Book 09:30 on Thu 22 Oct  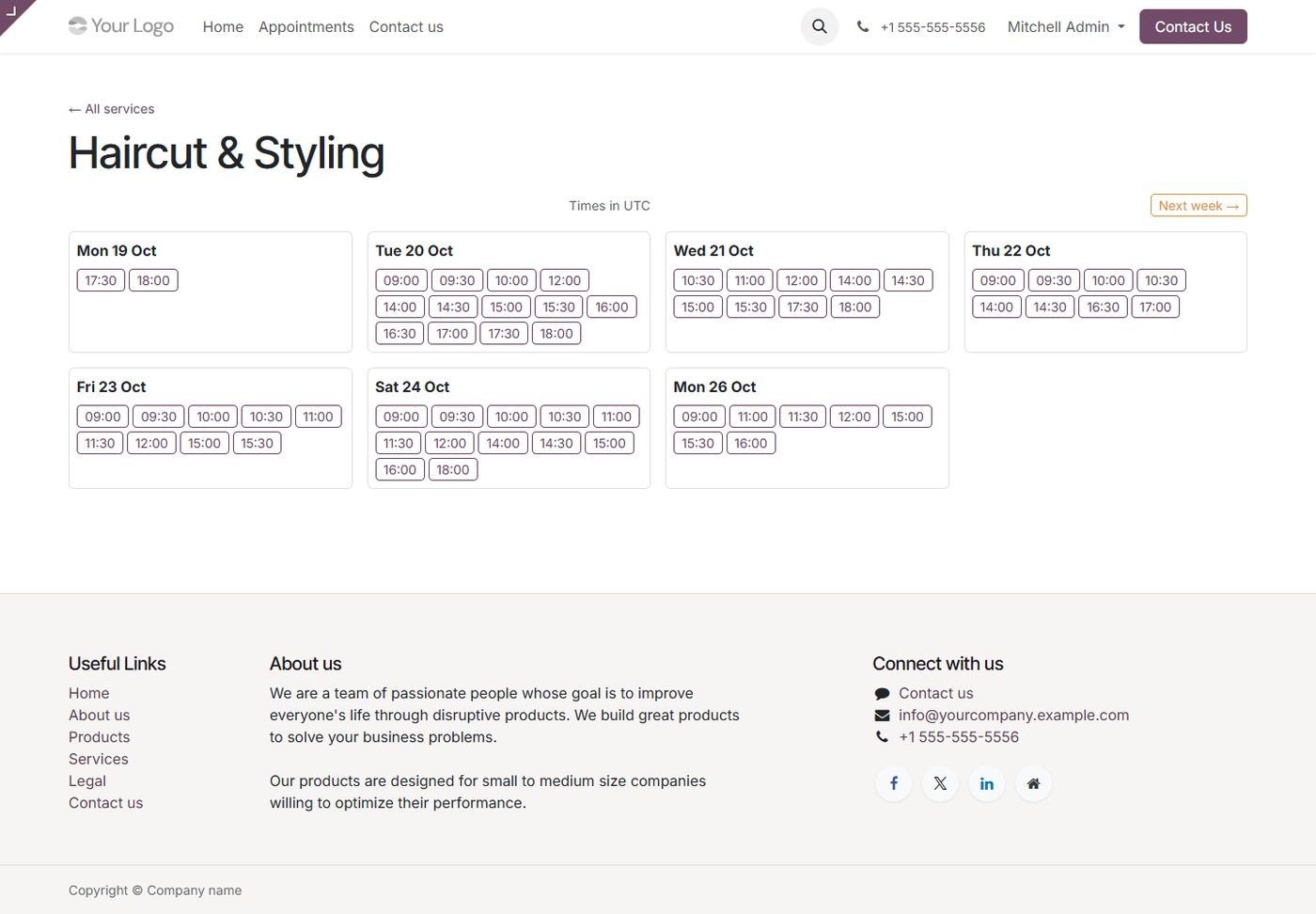pos(1054,280)
